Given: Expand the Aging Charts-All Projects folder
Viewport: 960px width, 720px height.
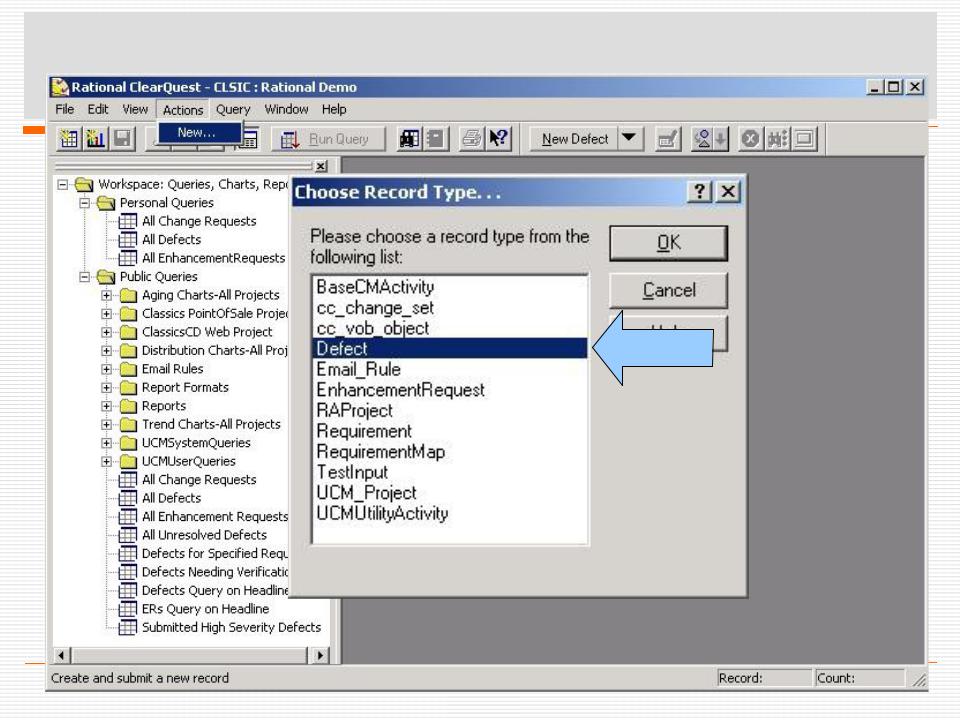Looking at the screenshot, I should point(107,296).
